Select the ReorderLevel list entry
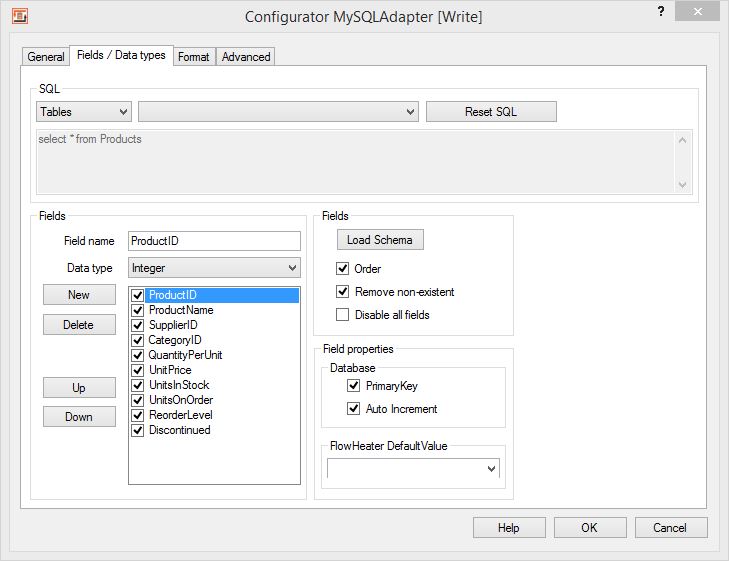The image size is (729, 561). (180, 415)
